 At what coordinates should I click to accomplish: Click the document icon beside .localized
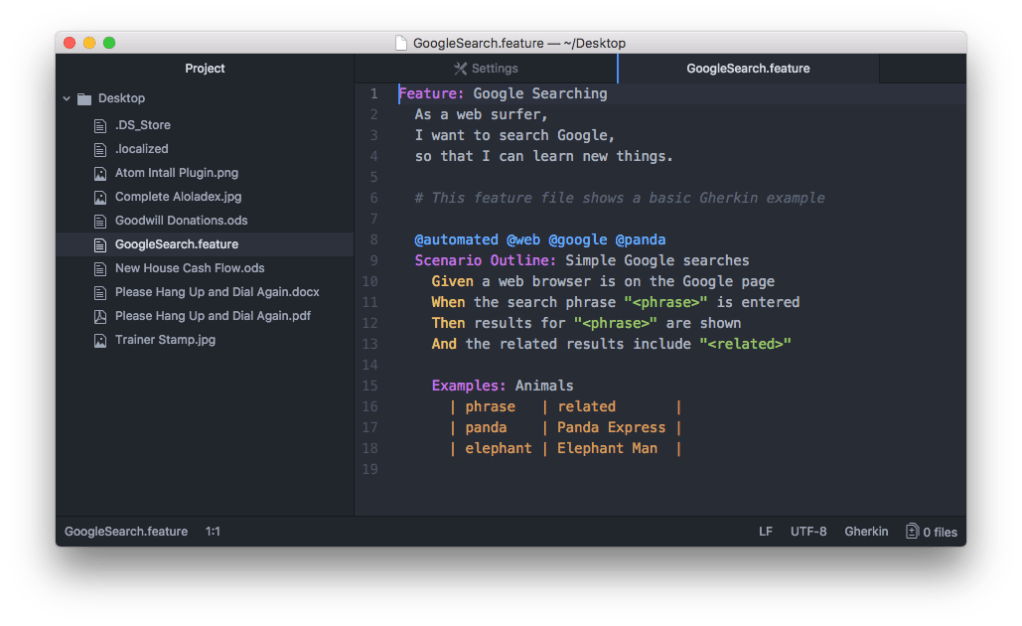click(x=101, y=148)
